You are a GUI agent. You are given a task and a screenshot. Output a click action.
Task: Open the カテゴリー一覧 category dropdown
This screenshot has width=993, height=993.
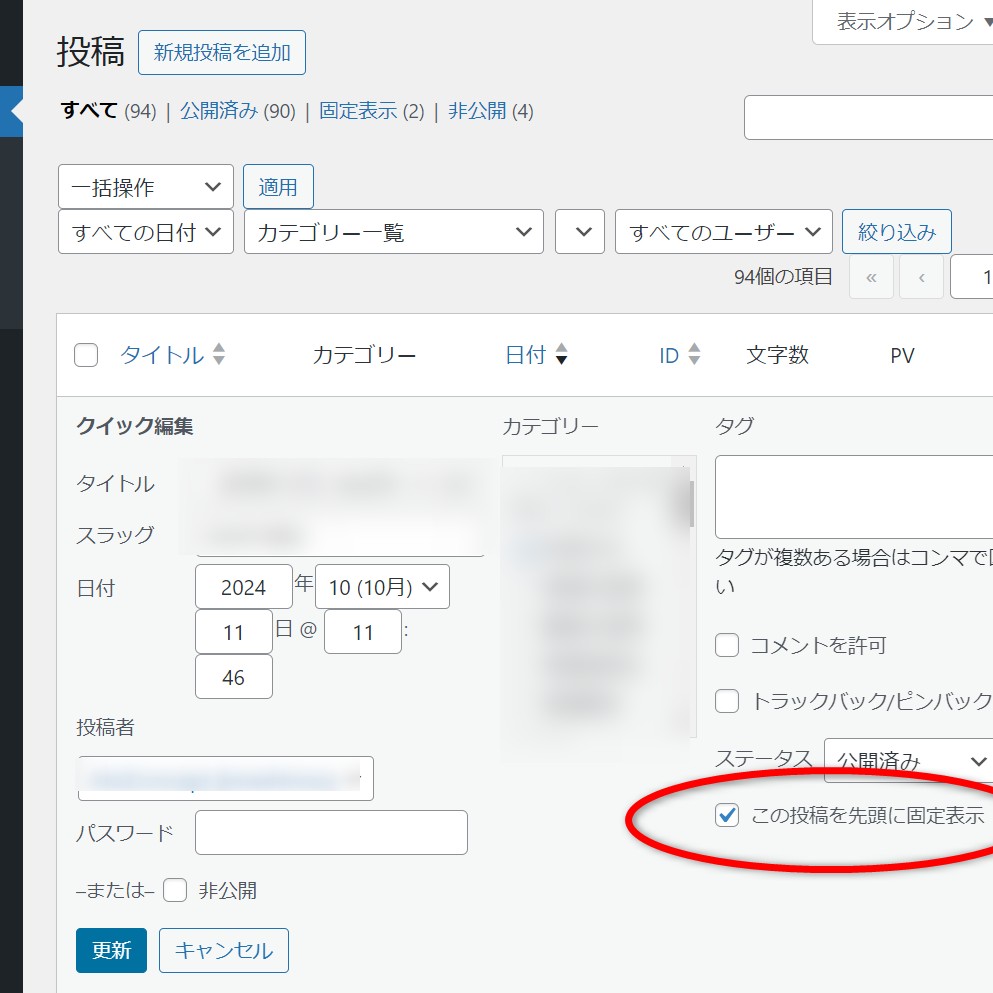tap(393, 232)
